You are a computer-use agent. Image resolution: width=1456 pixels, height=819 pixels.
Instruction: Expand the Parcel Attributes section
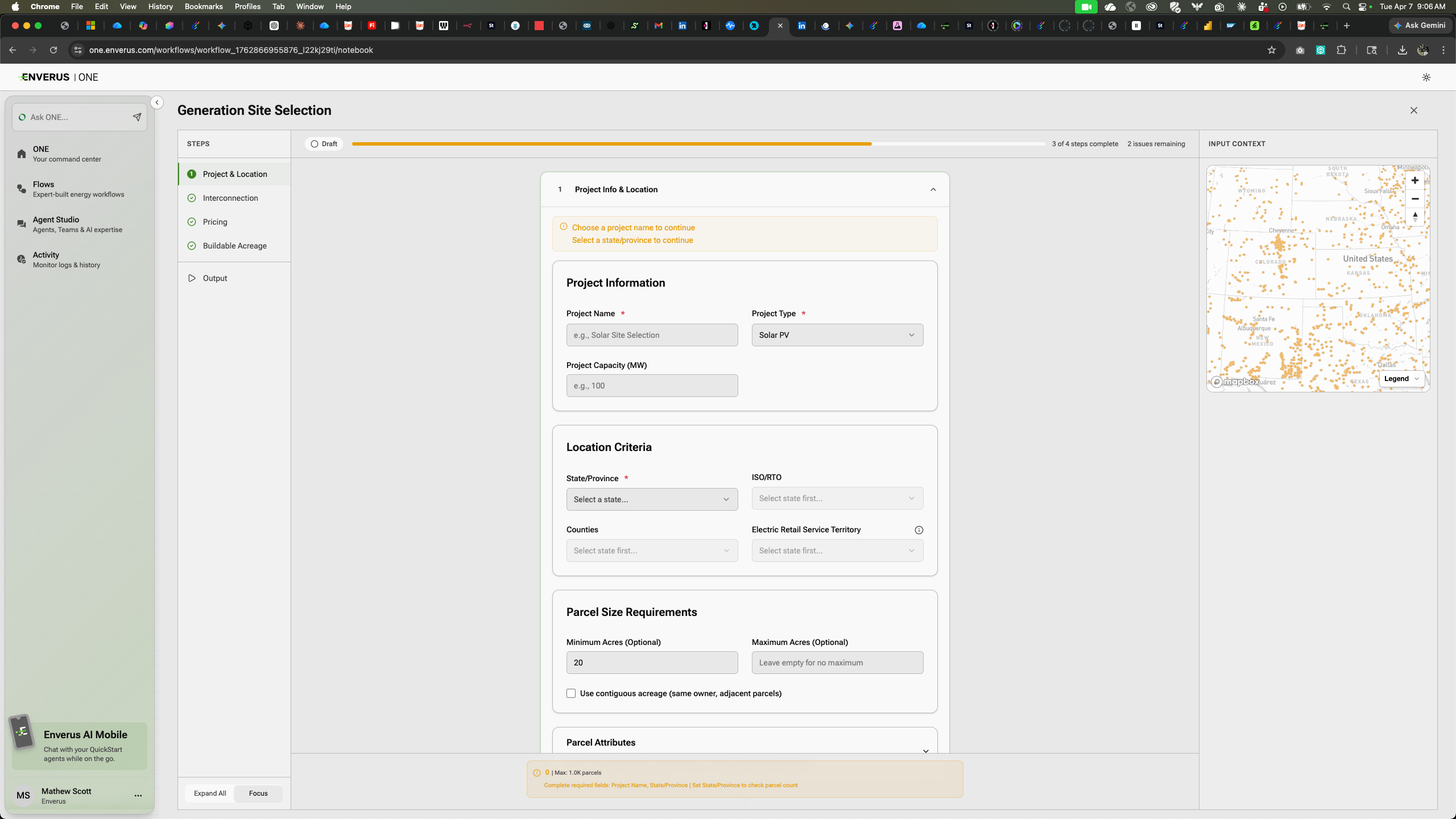925,751
